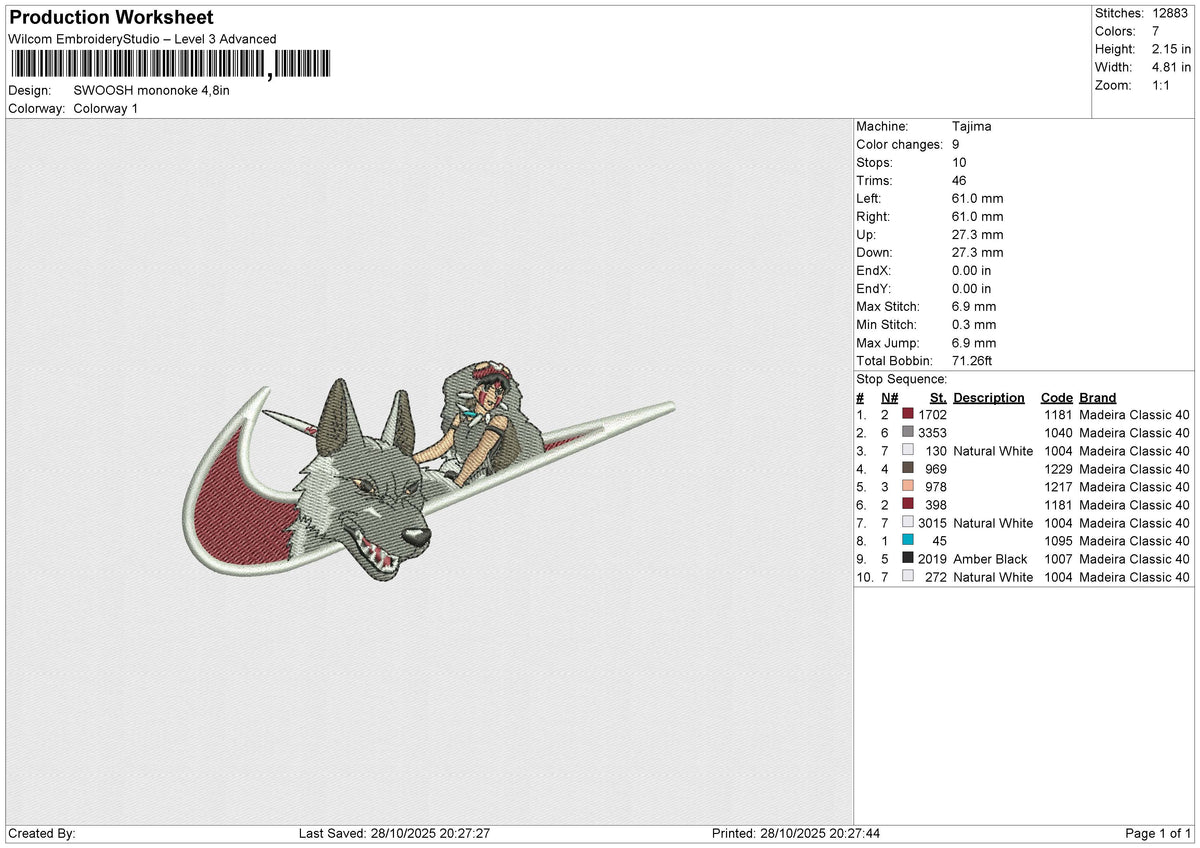Click 'Natural White' in the stop 3 row
Image resolution: width=1200 pixels, height=848 pixels.
tap(993, 451)
